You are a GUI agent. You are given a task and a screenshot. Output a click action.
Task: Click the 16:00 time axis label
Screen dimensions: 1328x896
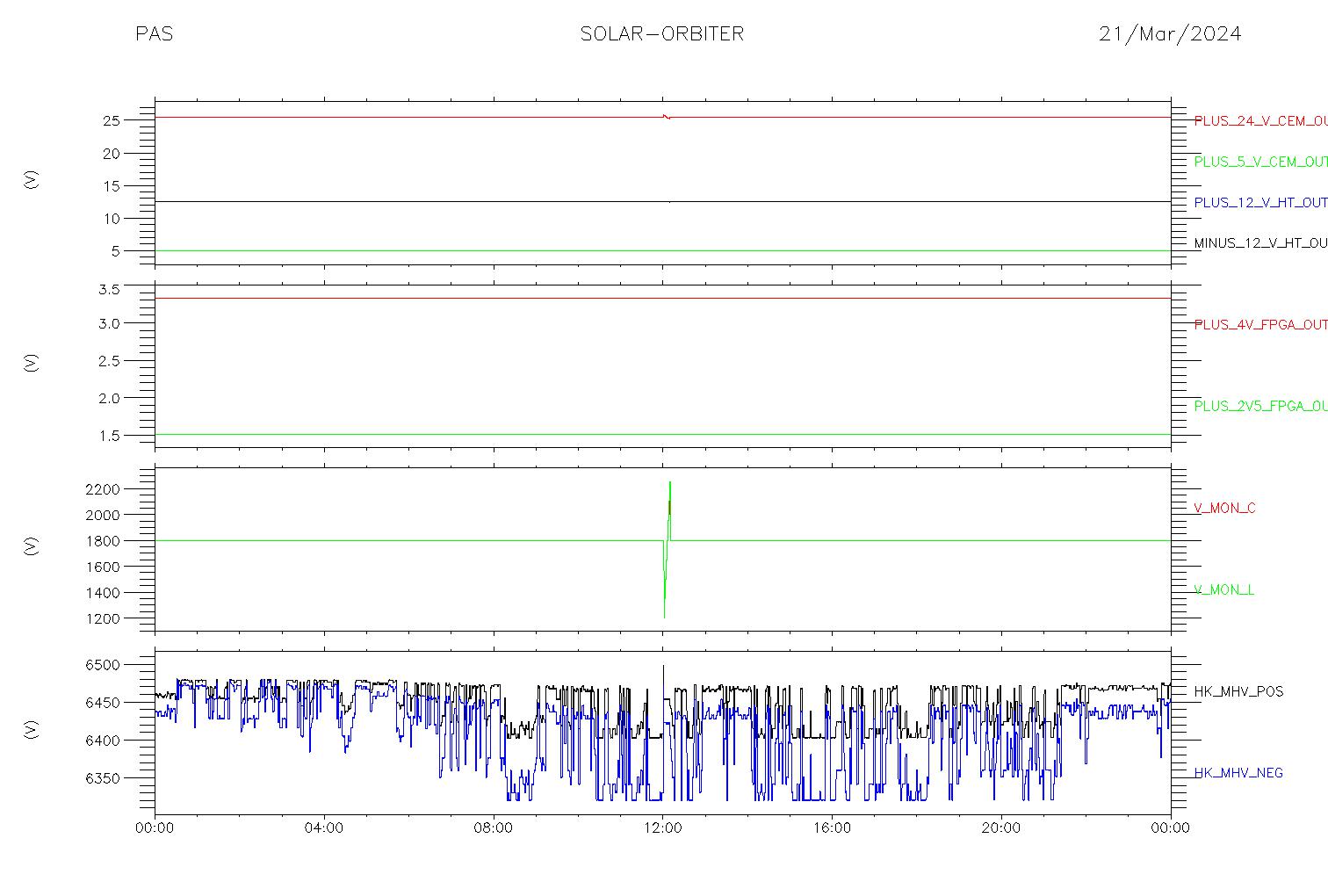click(832, 827)
